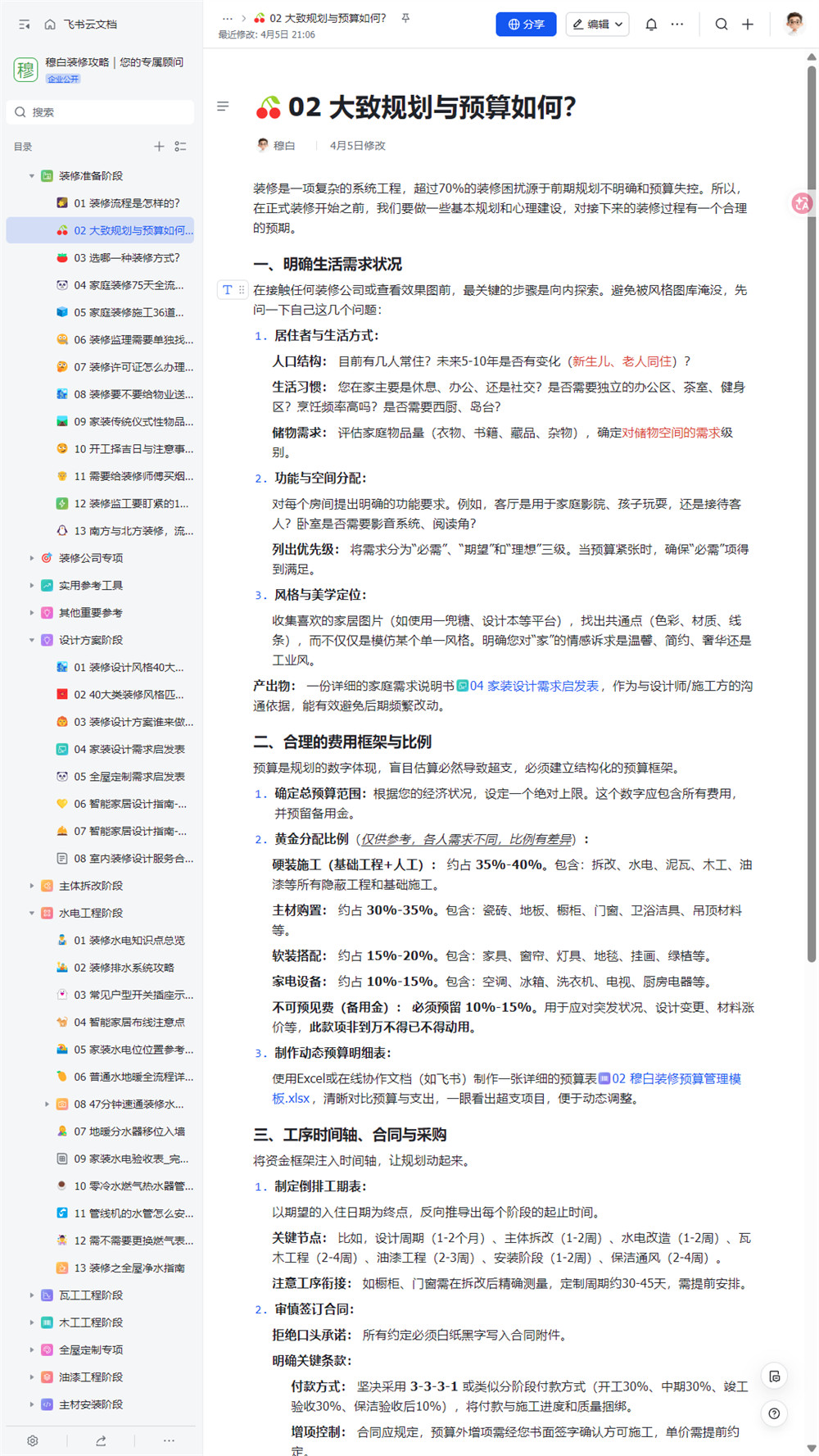Image resolution: width=819 pixels, height=1456 pixels.
Task: Pin the document with pushpin icon
Action: point(405,18)
